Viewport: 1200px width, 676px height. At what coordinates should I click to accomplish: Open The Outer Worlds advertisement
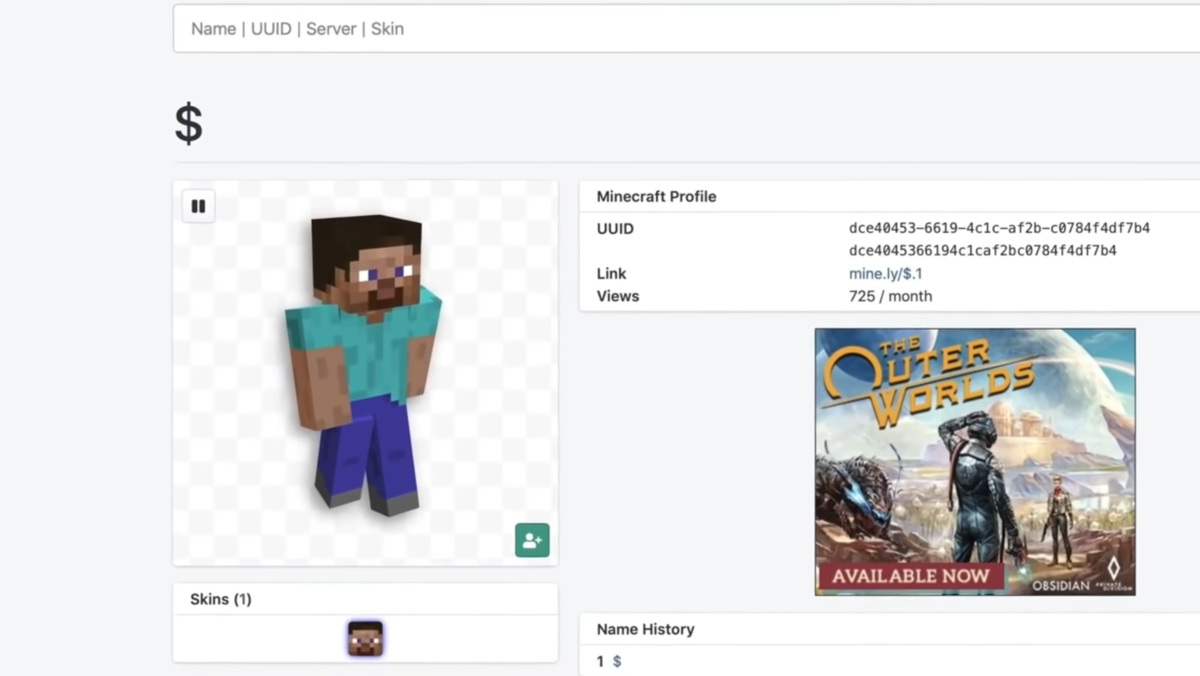(975, 462)
